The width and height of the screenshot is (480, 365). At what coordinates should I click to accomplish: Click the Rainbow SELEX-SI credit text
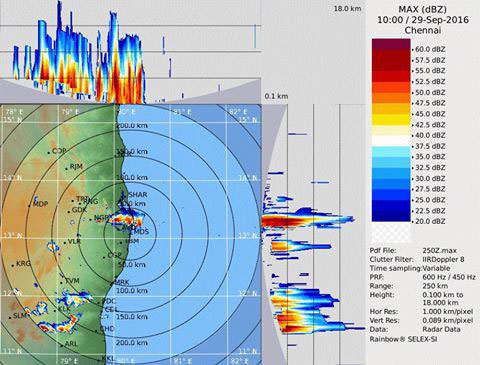pos(403,339)
